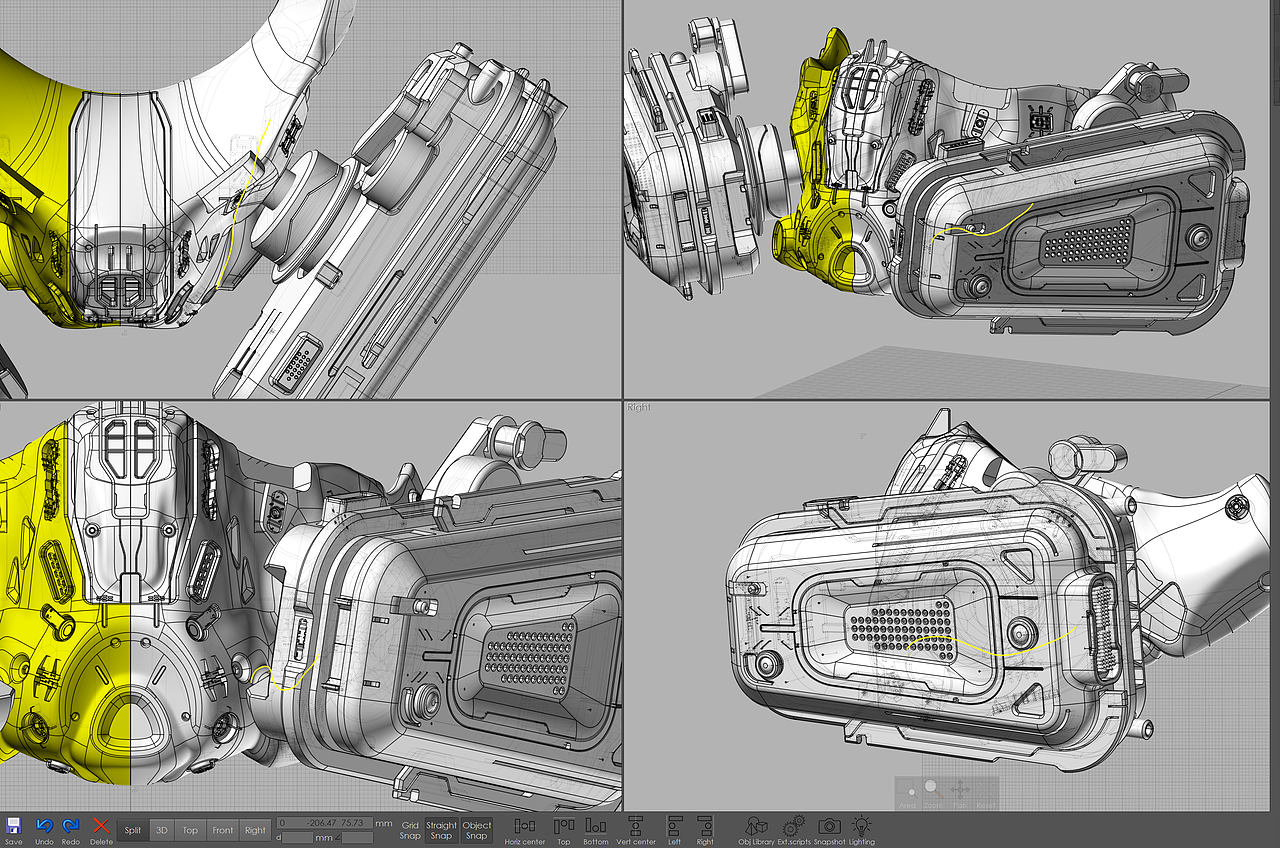Undo the last action
Viewport: 1280px width, 848px height.
point(44,831)
